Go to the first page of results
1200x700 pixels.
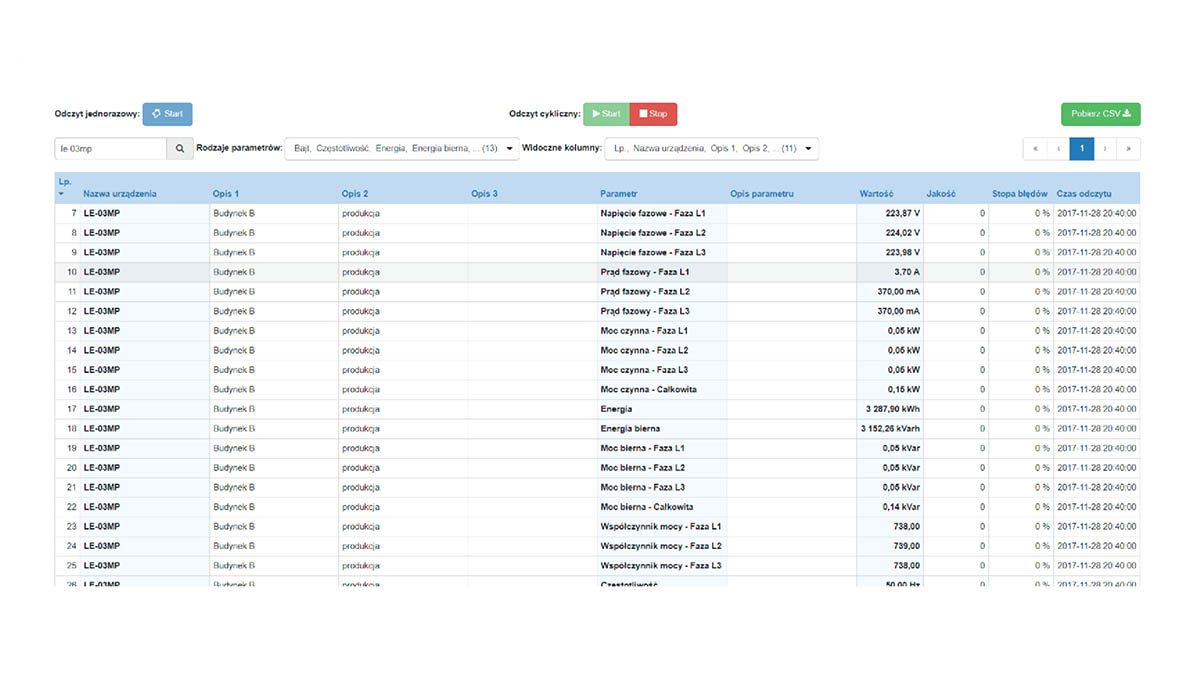(1034, 149)
